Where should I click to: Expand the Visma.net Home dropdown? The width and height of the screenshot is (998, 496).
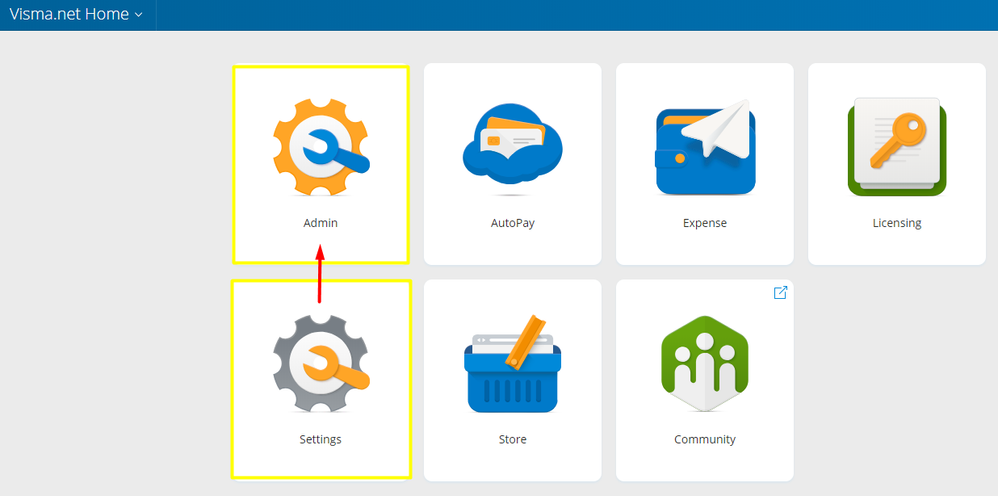[76, 14]
